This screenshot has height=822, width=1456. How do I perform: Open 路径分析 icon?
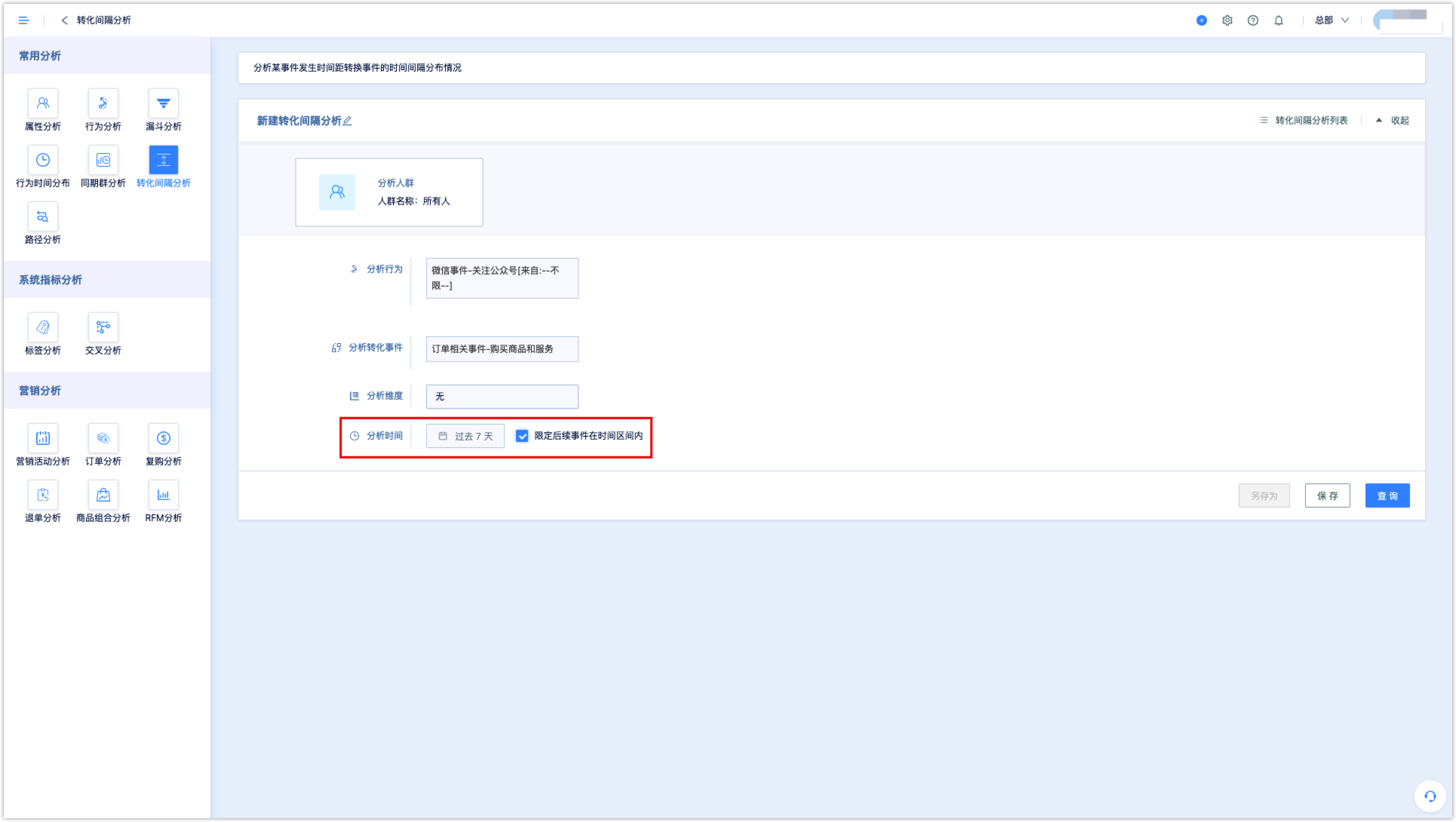click(x=42, y=216)
